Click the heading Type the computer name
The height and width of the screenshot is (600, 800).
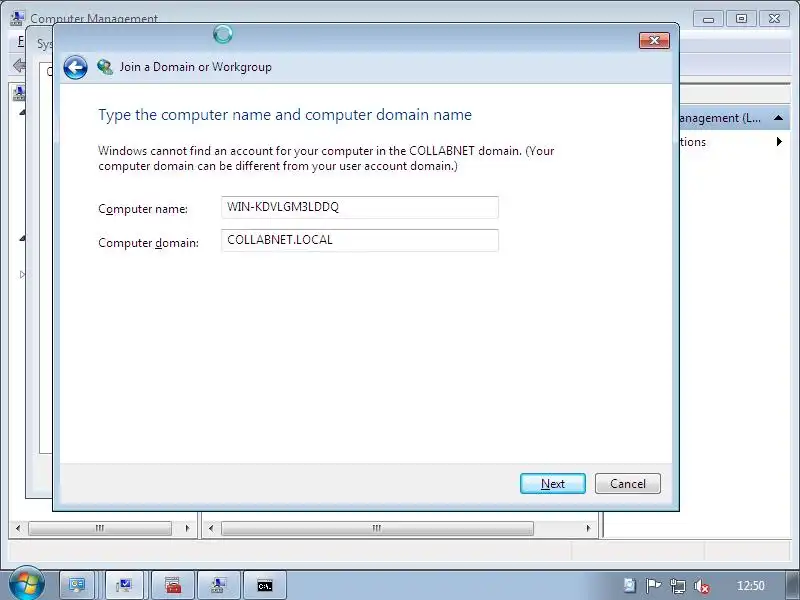click(285, 115)
